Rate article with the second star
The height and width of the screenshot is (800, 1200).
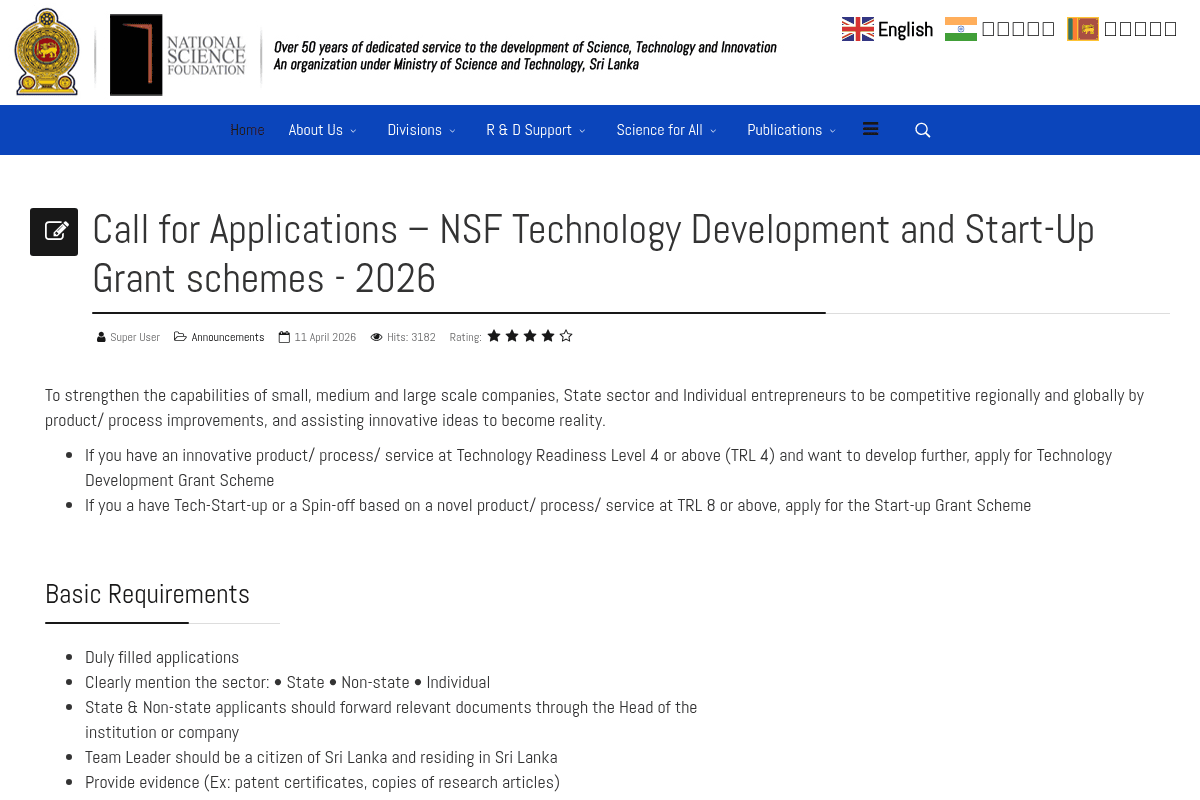[x=512, y=336]
